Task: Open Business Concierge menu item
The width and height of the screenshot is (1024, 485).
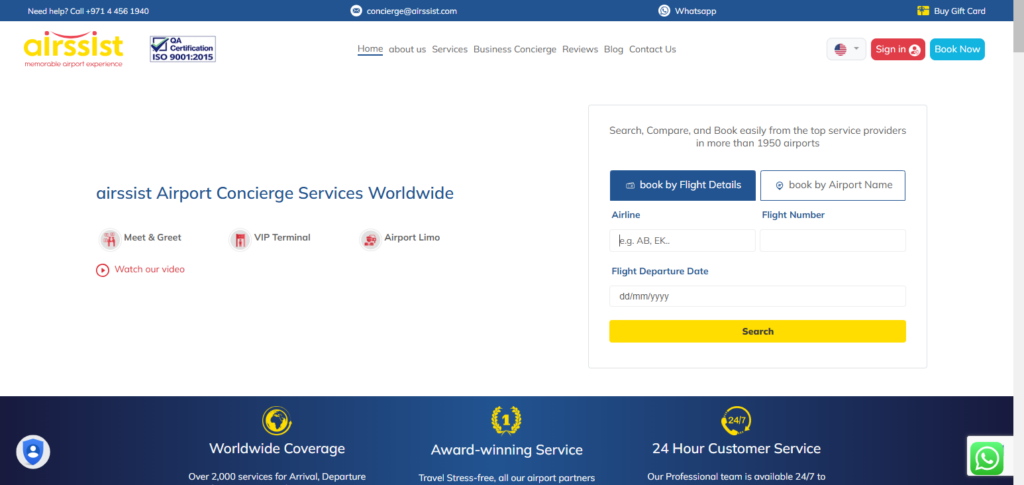Action: tap(515, 50)
